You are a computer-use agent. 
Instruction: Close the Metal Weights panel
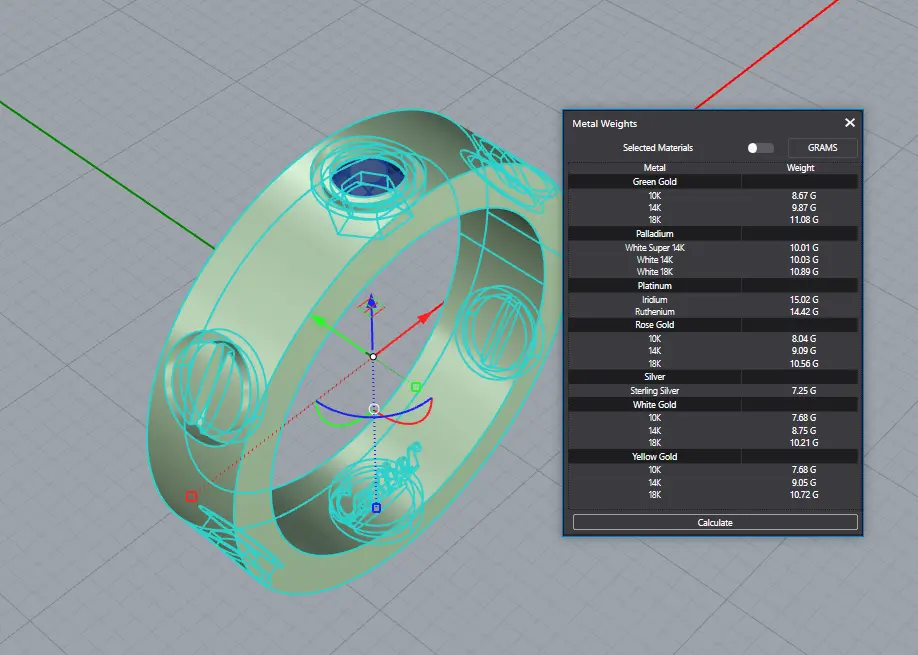tap(850, 123)
